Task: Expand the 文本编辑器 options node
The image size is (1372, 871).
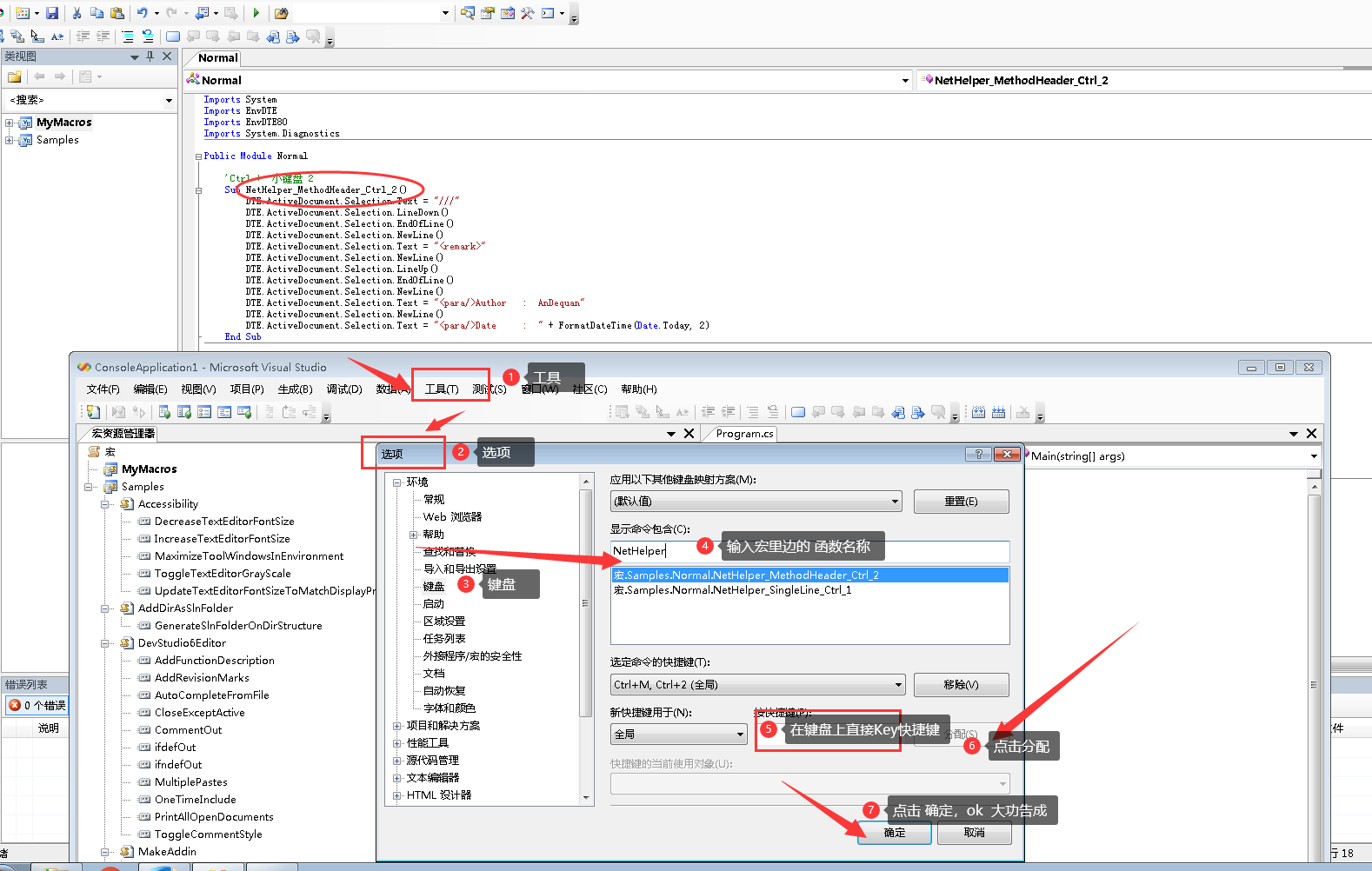Action: coord(396,778)
